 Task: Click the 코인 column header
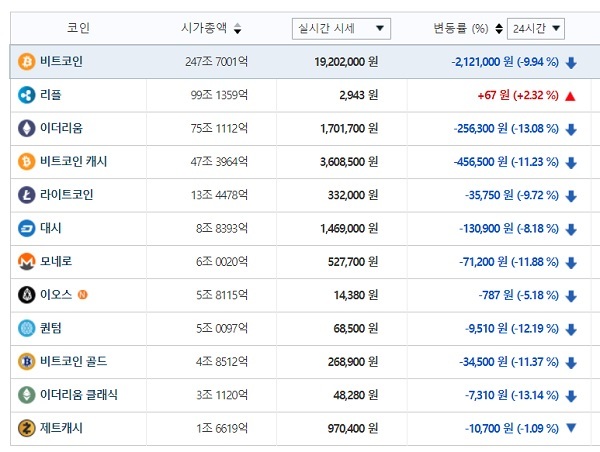pos(78,28)
